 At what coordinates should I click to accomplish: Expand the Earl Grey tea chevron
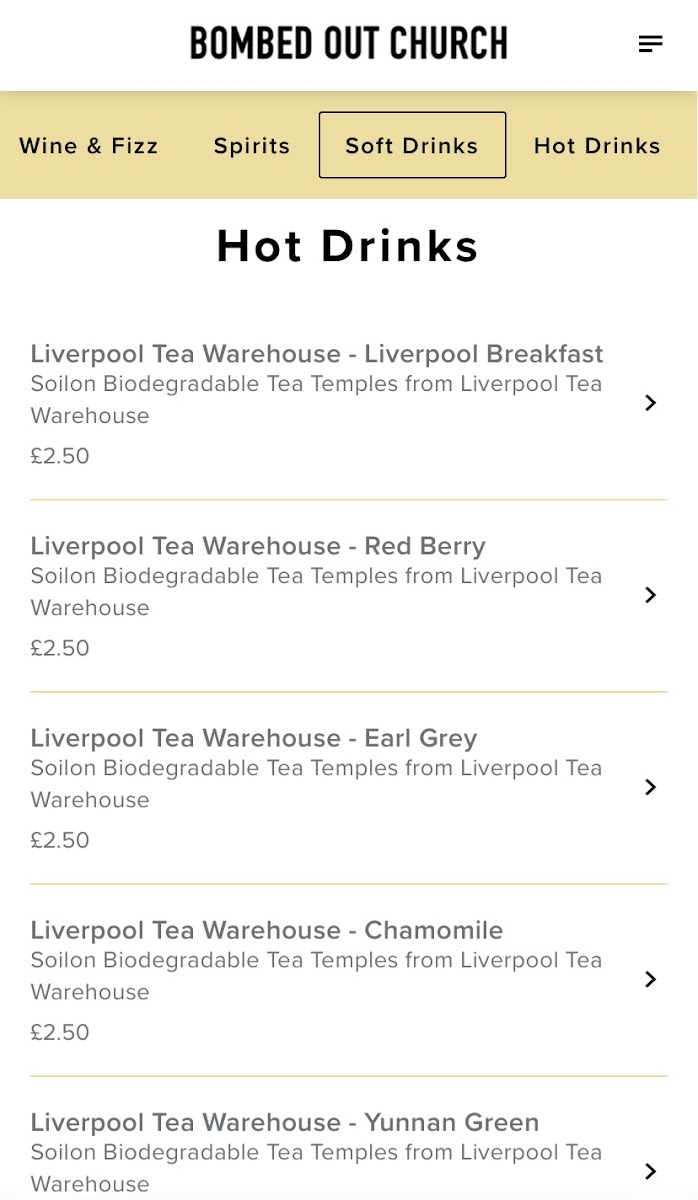pos(650,787)
